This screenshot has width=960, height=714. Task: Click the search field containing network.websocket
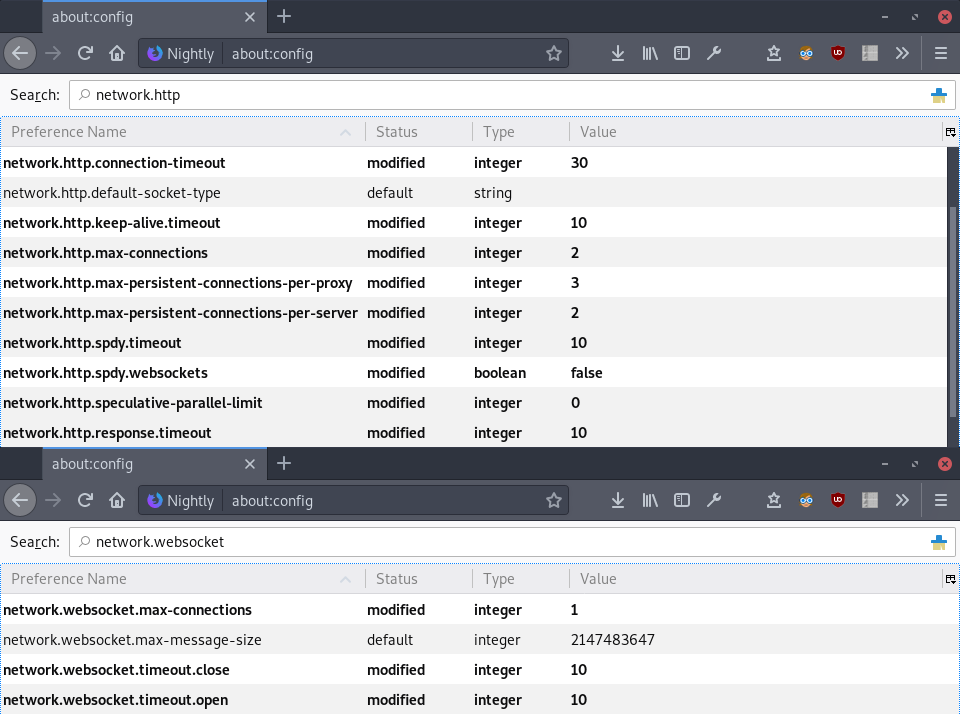(512, 543)
